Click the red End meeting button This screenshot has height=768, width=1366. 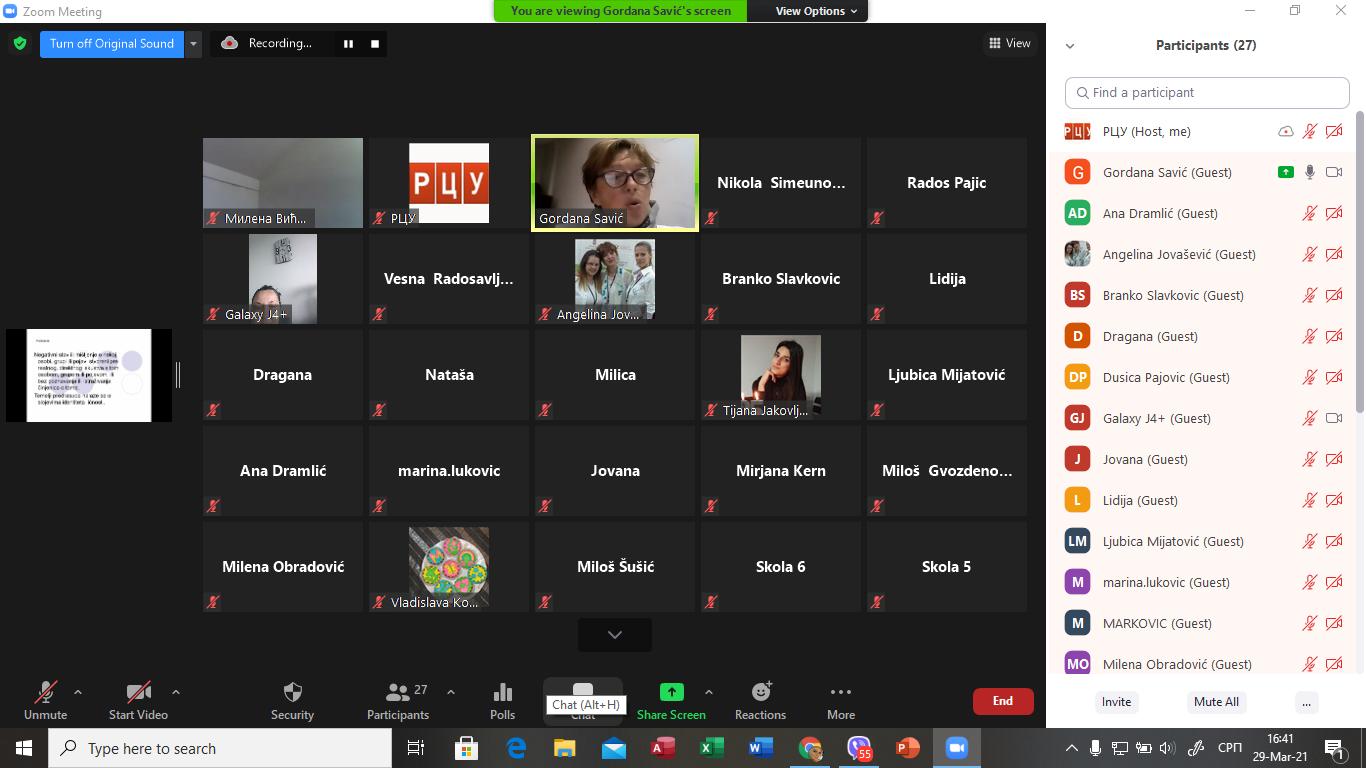pyautogui.click(x=1002, y=701)
